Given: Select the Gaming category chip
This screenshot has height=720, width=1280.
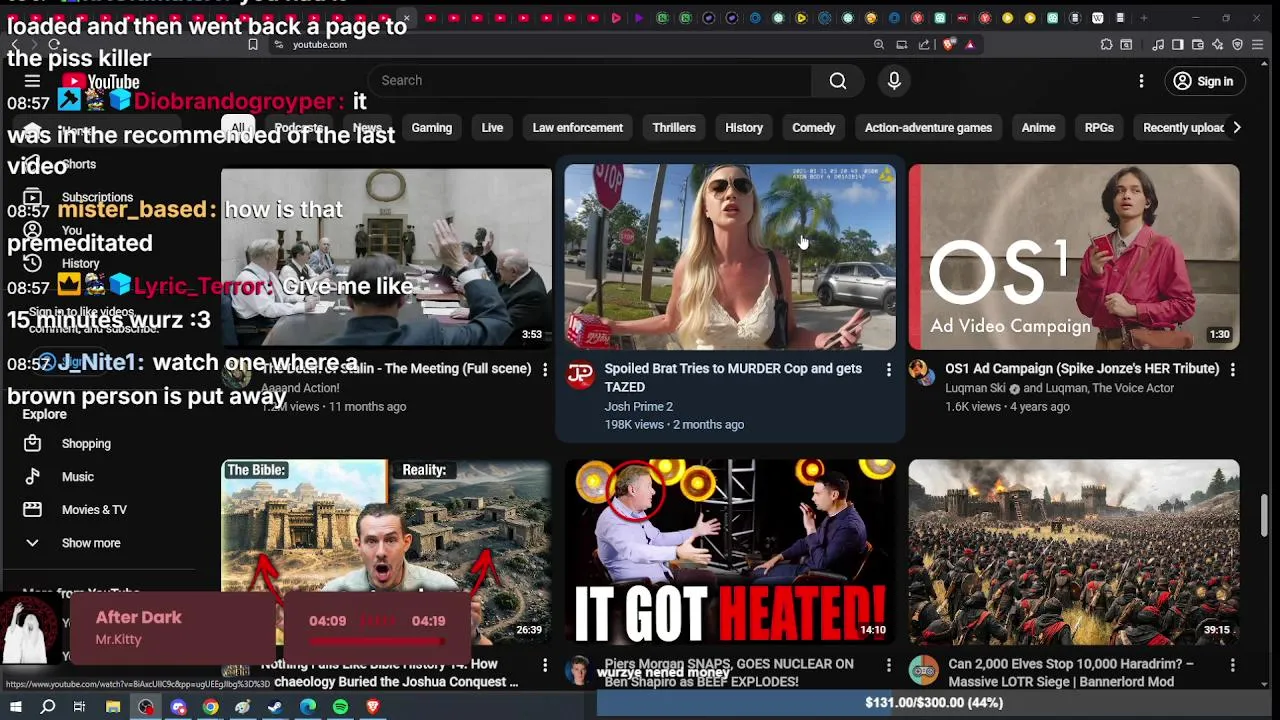Looking at the screenshot, I should pyautogui.click(x=432, y=128).
